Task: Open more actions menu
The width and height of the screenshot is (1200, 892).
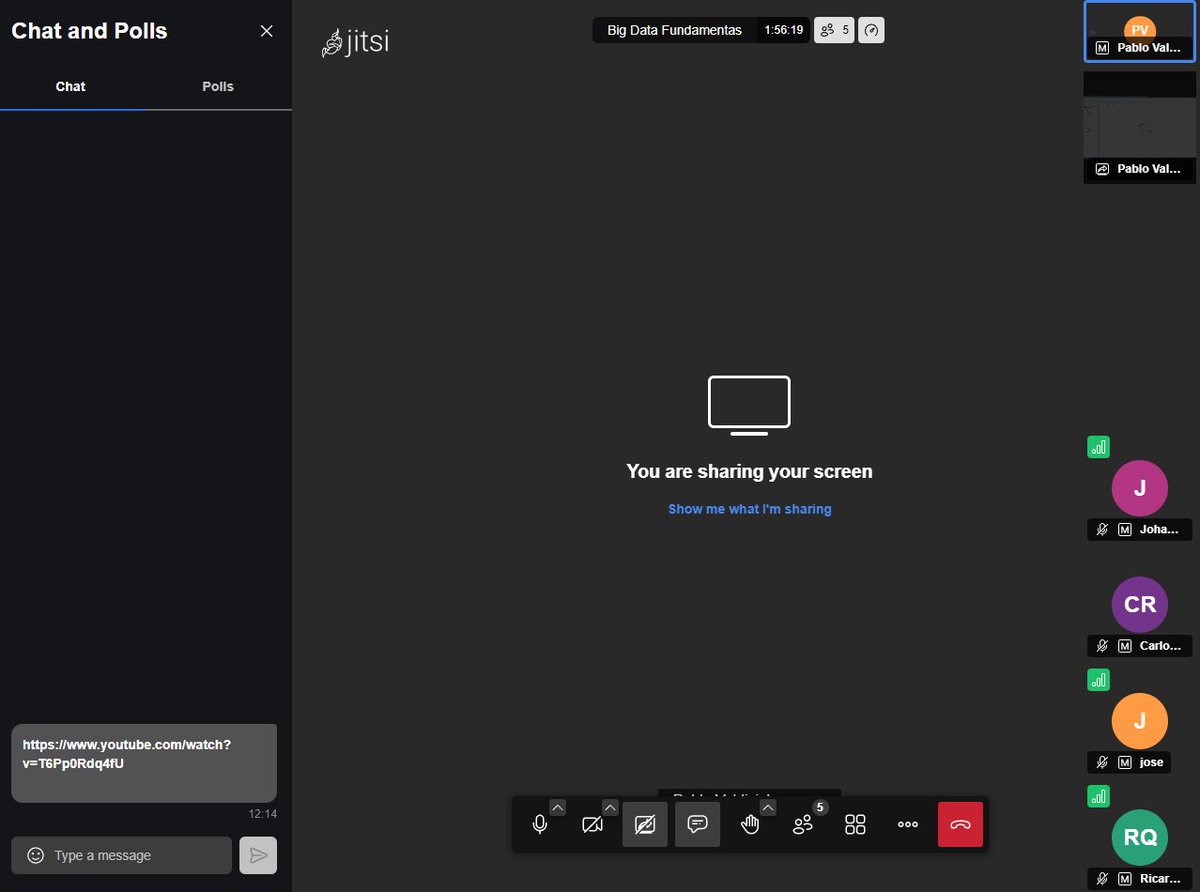Action: [x=908, y=824]
